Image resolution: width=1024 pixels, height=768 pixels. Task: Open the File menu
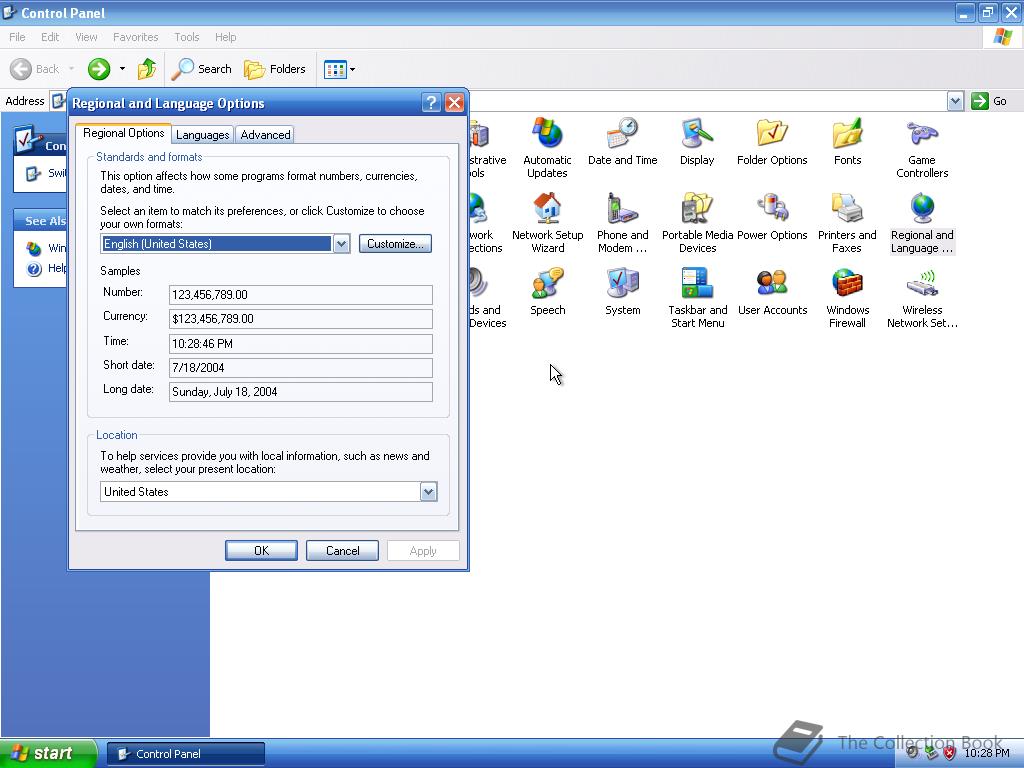point(17,37)
